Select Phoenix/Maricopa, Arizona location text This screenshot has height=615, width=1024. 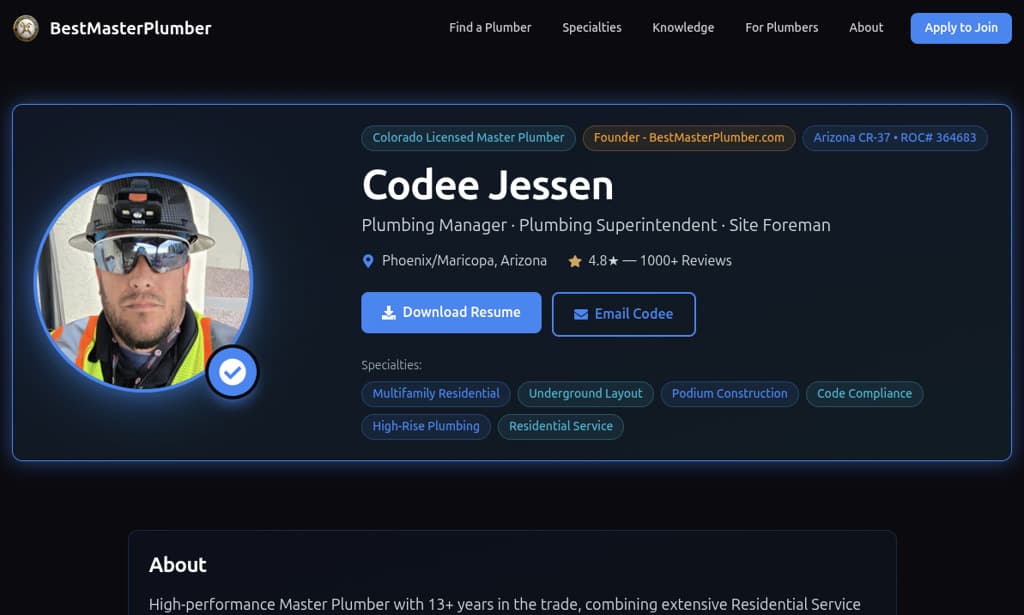point(464,260)
